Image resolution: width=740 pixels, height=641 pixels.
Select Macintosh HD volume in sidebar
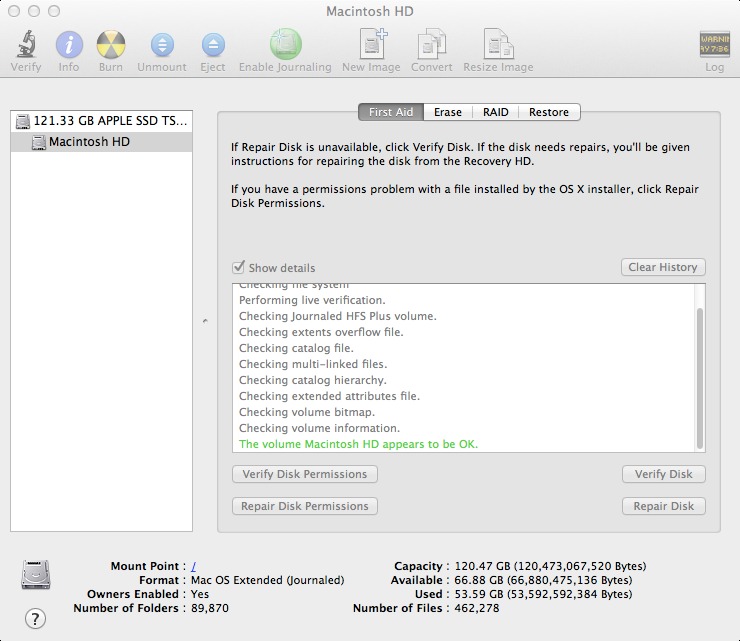tap(101, 142)
